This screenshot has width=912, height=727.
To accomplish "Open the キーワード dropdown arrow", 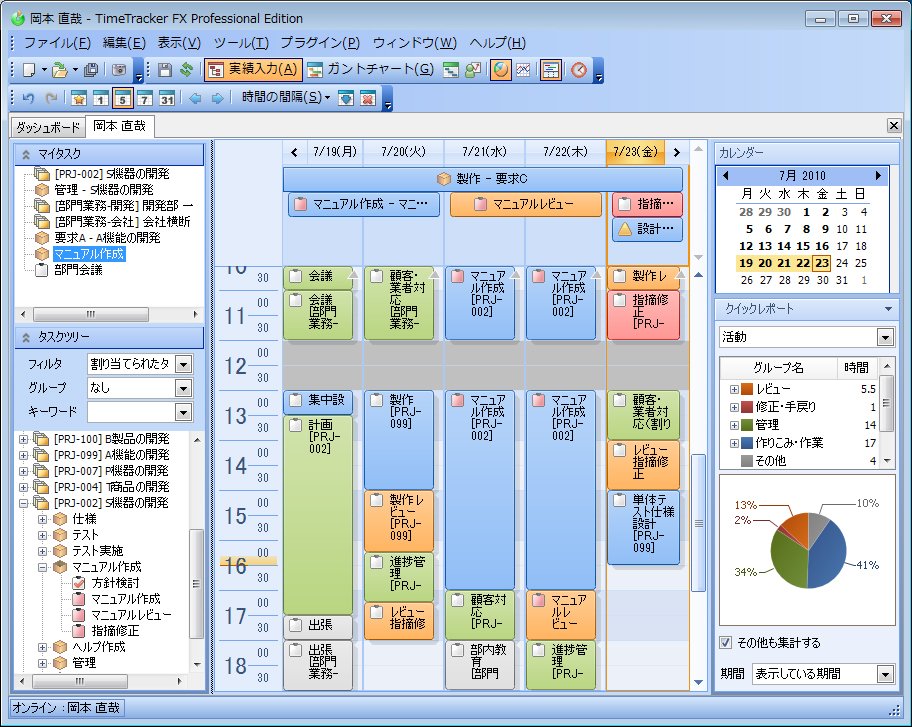I will click(183, 412).
